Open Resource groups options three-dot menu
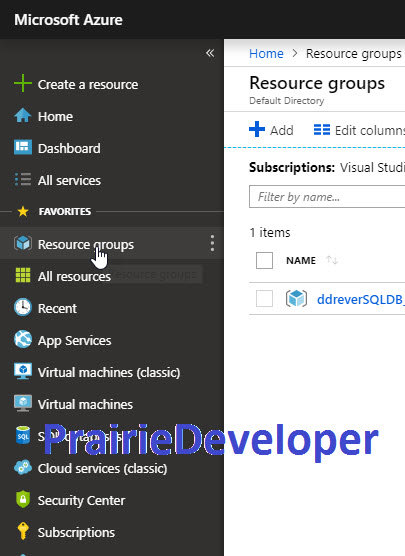The width and height of the screenshot is (405, 556). (212, 243)
